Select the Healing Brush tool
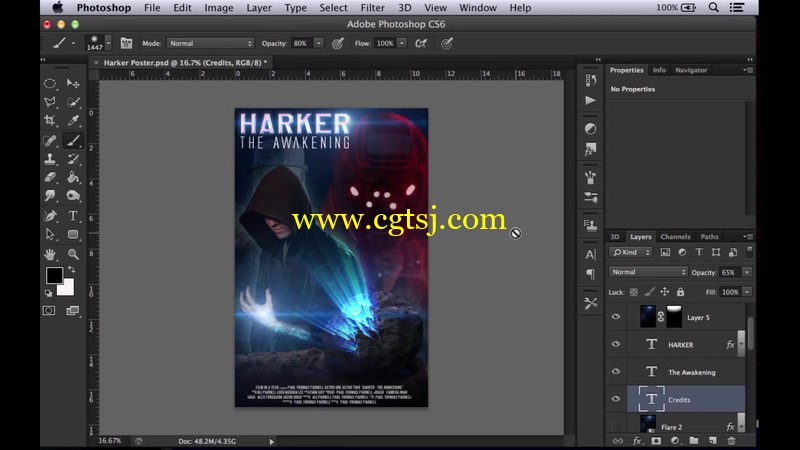This screenshot has width=800, height=450. 50,140
